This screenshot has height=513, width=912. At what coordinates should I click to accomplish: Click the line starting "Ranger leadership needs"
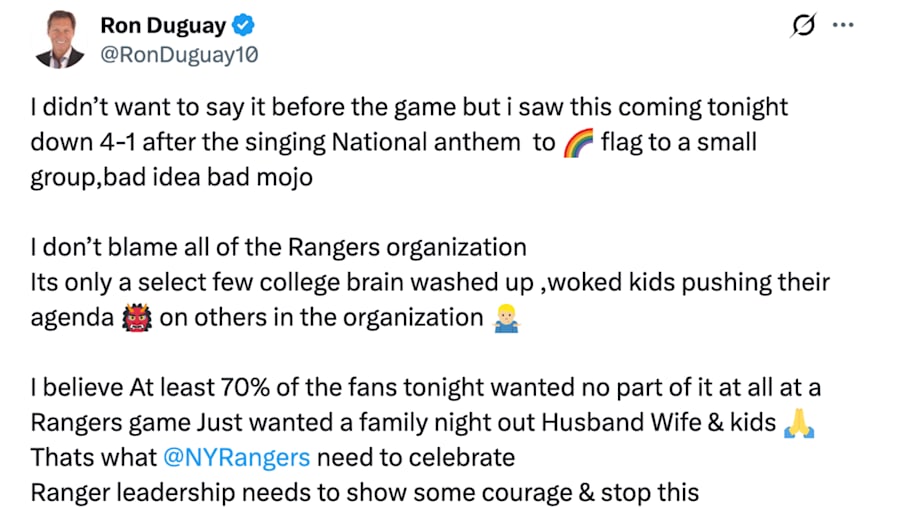[365, 493]
